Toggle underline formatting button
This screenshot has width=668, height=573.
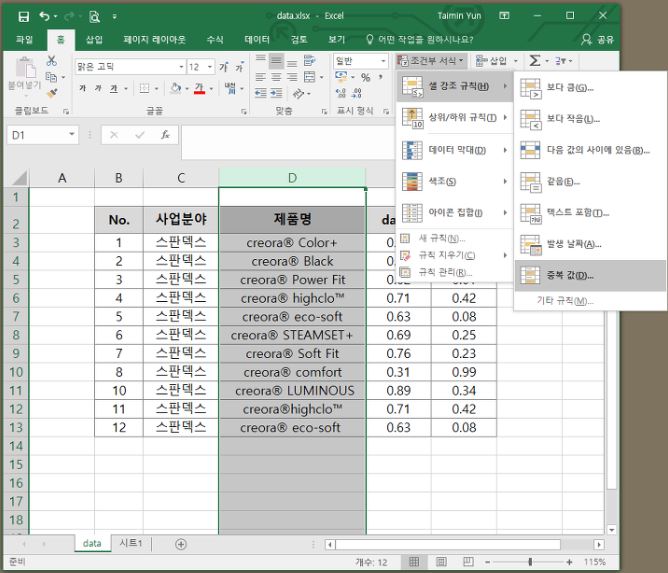(x=114, y=88)
